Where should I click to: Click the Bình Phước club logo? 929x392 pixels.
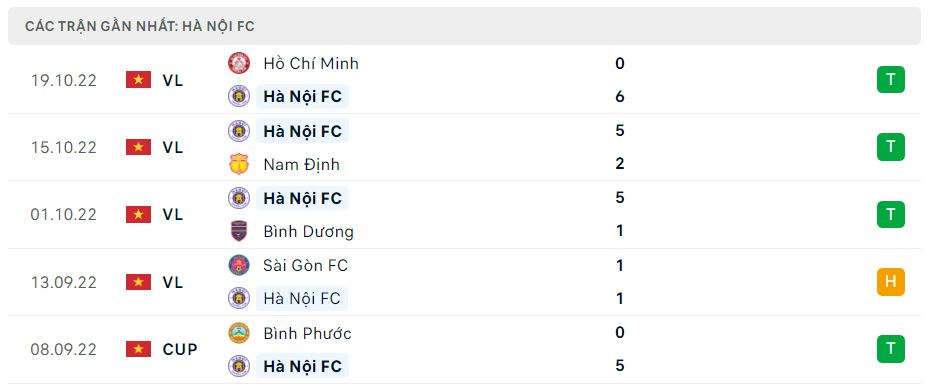(239, 333)
